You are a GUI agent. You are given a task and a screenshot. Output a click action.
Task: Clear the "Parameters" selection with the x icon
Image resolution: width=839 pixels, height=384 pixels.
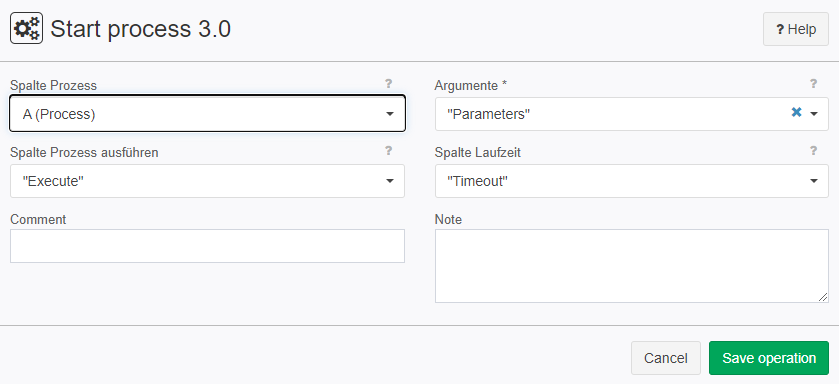(796, 112)
